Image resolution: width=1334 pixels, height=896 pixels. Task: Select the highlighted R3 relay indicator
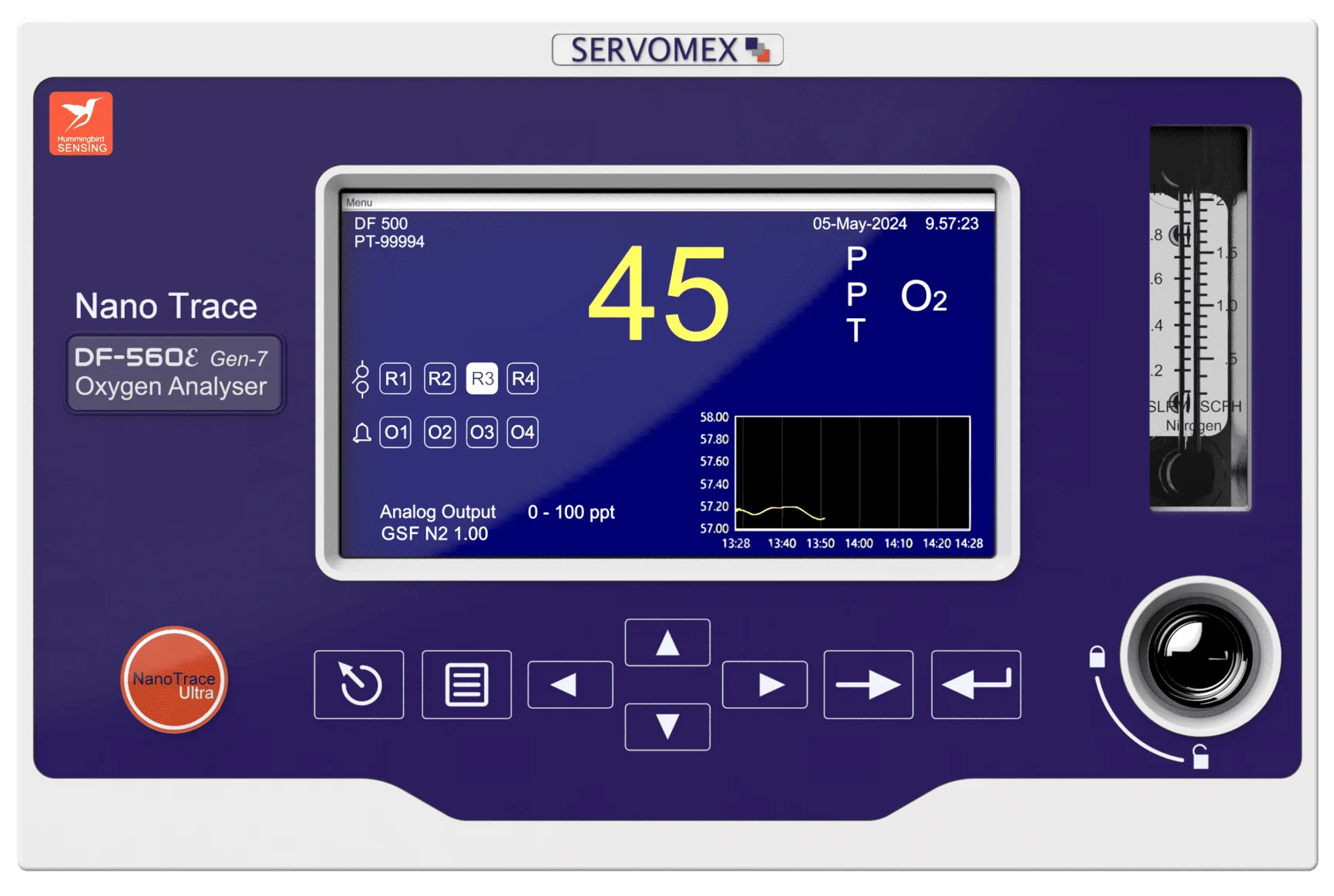482,378
